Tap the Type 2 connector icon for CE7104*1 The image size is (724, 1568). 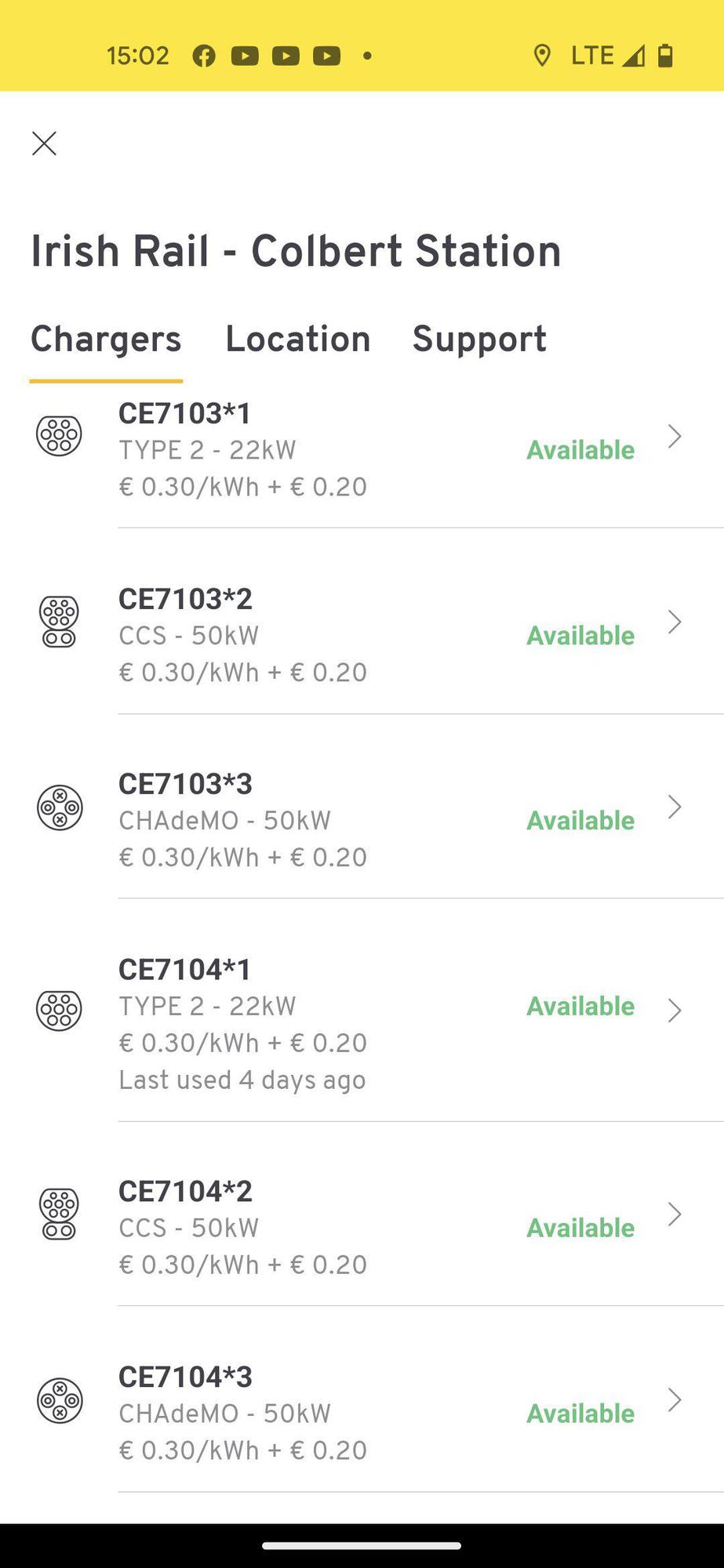[x=59, y=1010]
